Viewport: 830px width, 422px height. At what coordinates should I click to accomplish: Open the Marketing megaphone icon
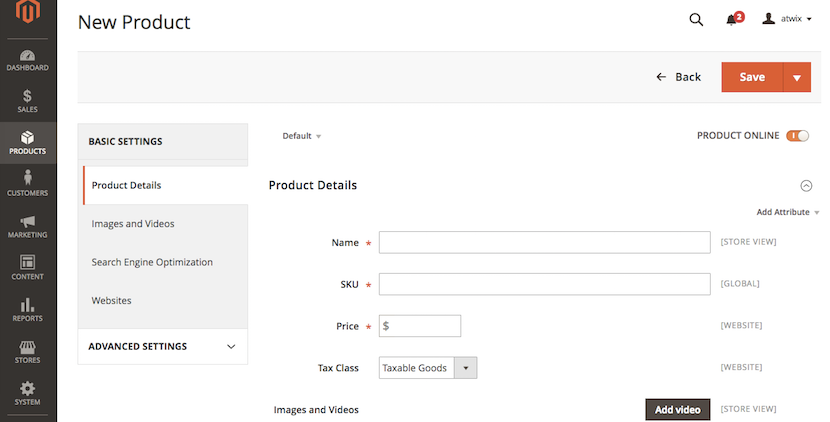(x=28, y=226)
